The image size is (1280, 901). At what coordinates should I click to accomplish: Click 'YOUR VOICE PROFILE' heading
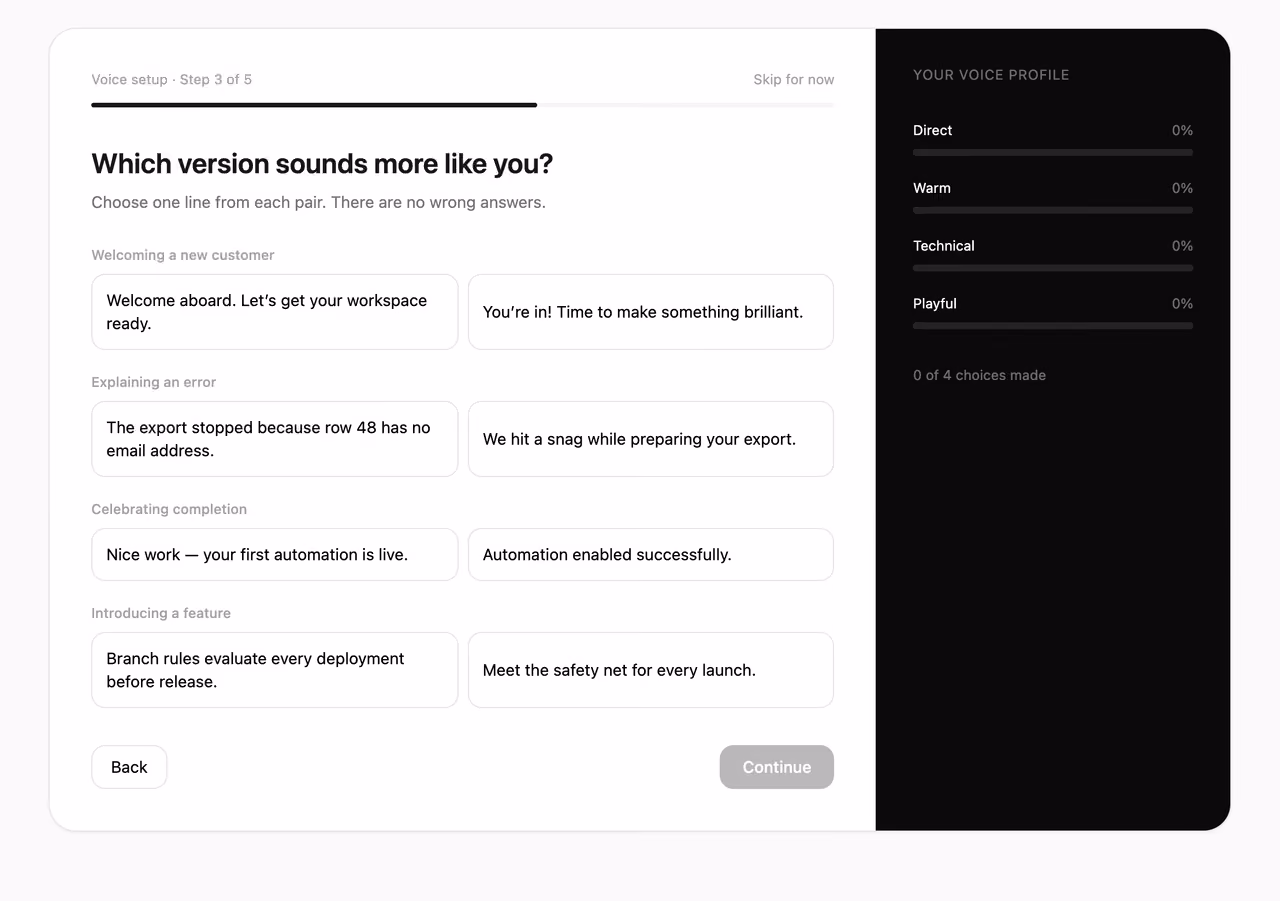coord(991,75)
